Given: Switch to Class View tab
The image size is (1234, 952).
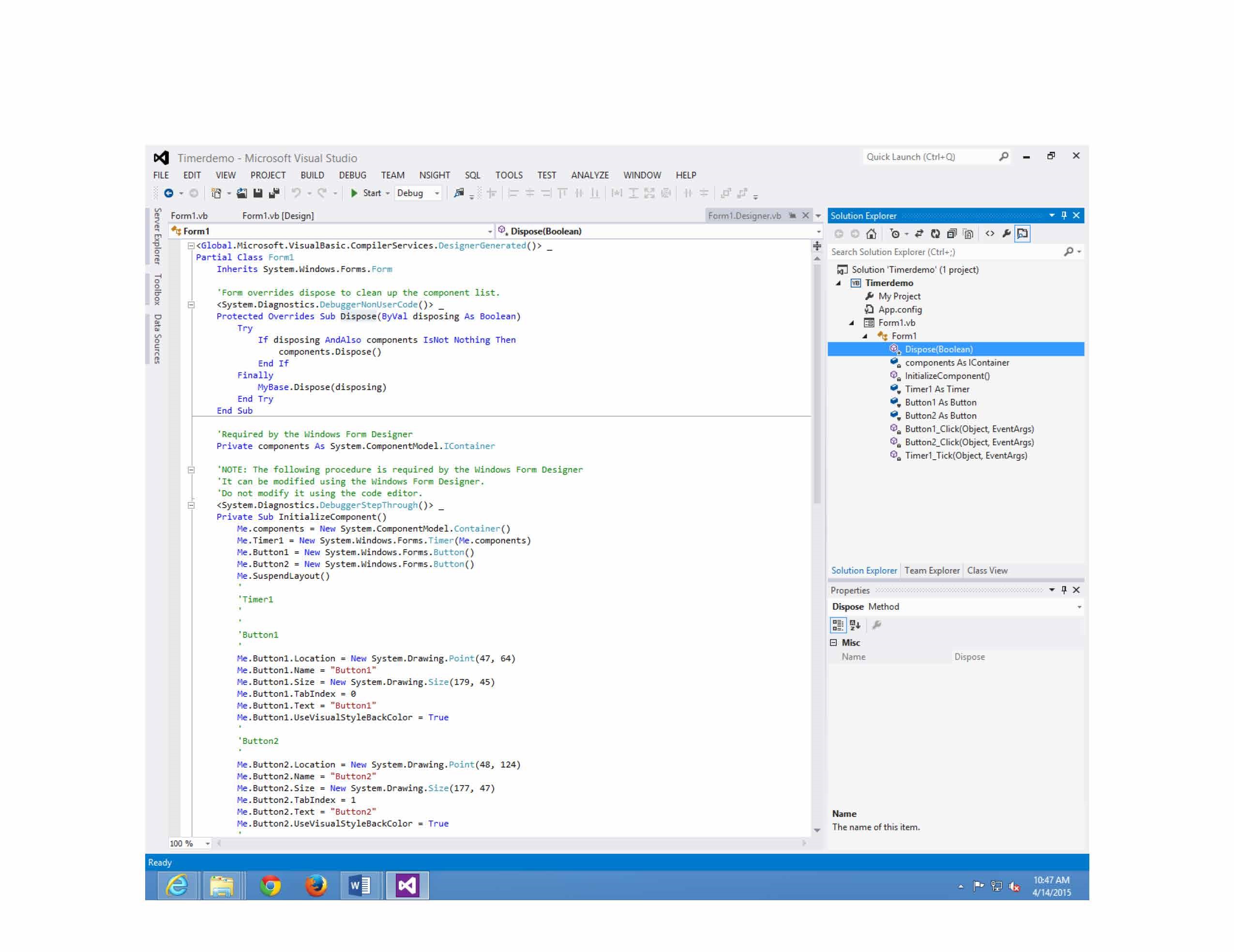Looking at the screenshot, I should pyautogui.click(x=987, y=571).
